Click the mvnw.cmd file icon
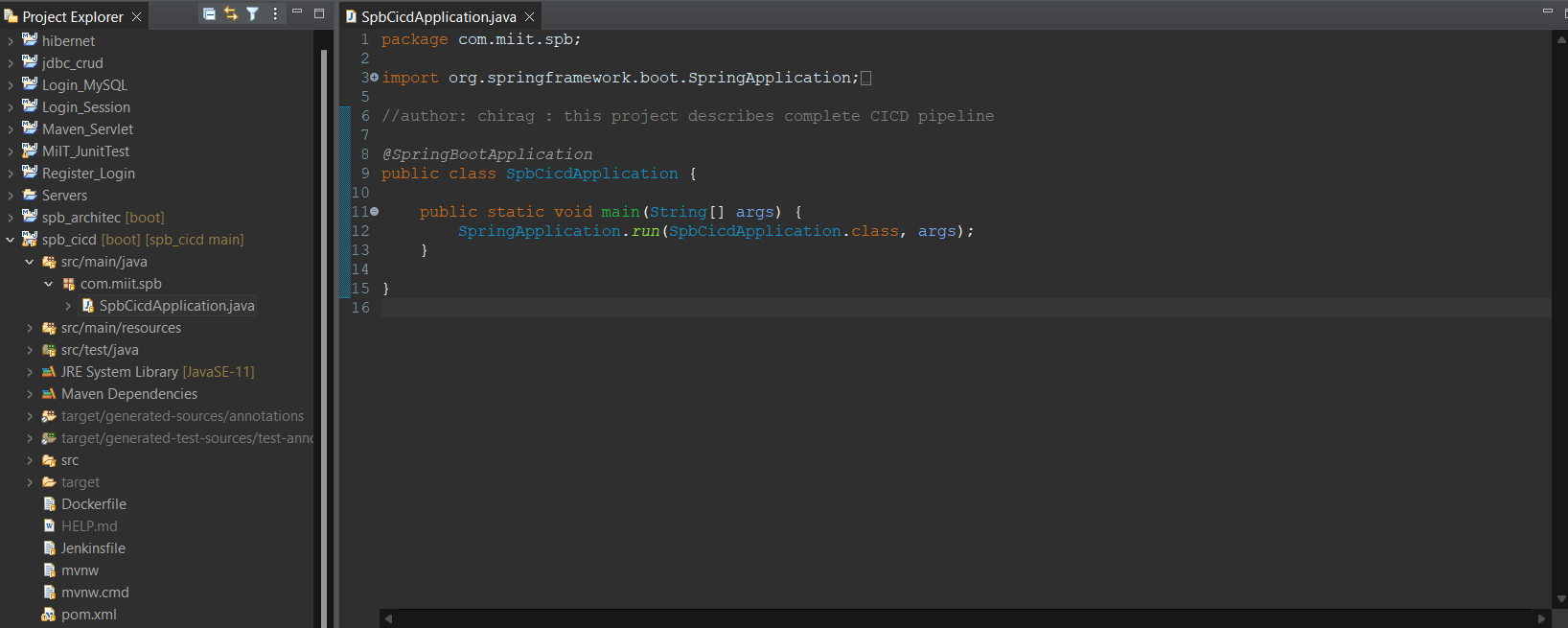 point(50,593)
